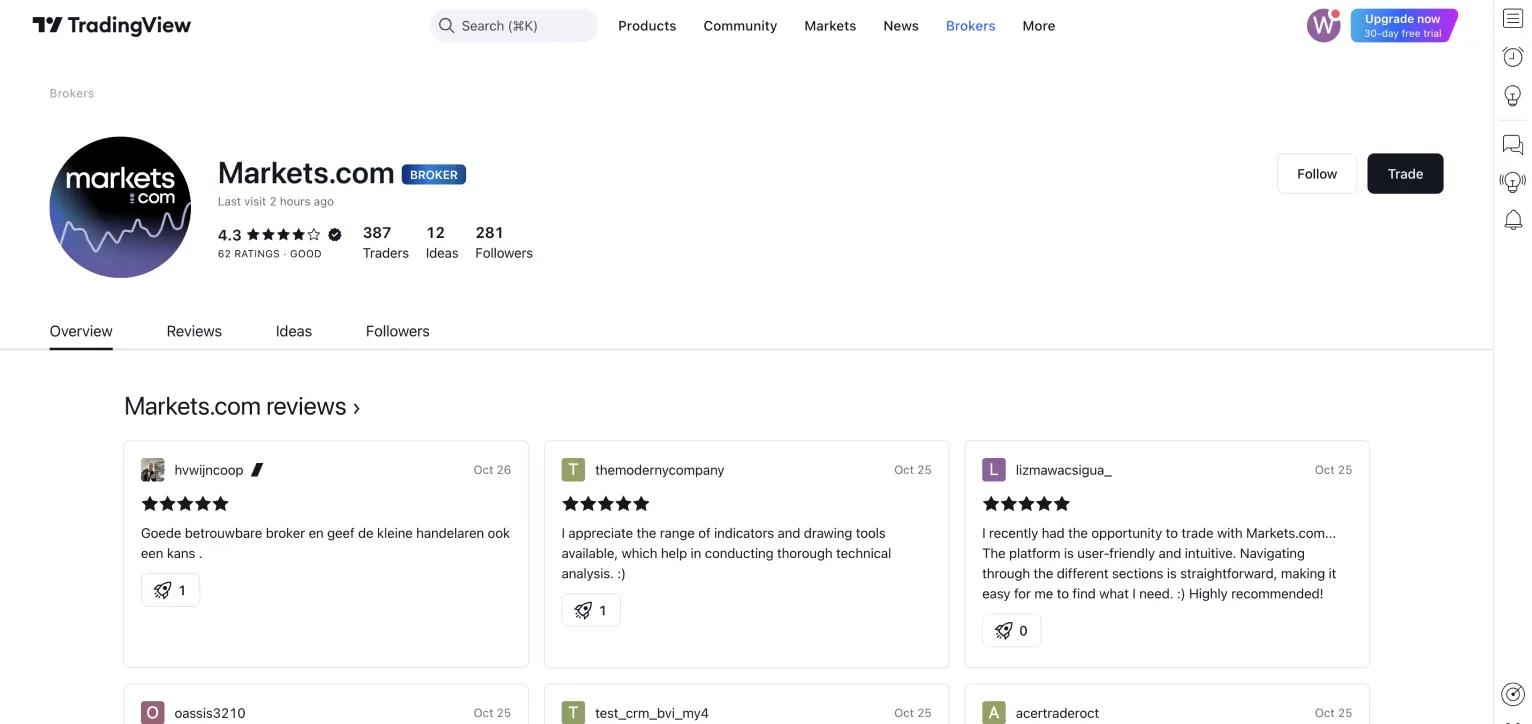Follow Markets.com with the Follow button
Screen dimensions: 1532x724
1316,173
